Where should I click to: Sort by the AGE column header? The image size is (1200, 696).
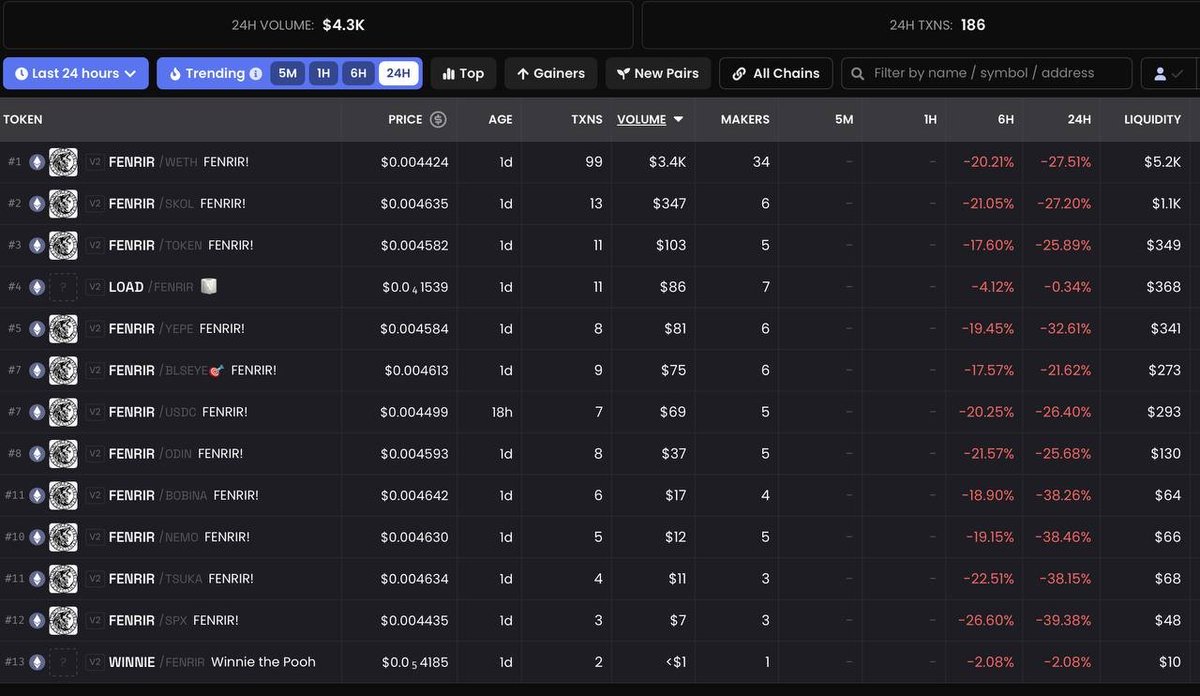[x=500, y=119]
